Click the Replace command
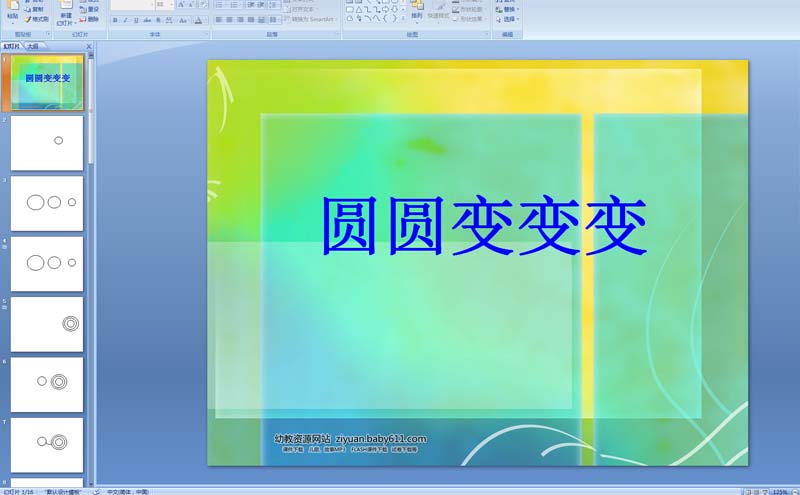Viewport: 800px width, 495px height. pyautogui.click(x=508, y=9)
